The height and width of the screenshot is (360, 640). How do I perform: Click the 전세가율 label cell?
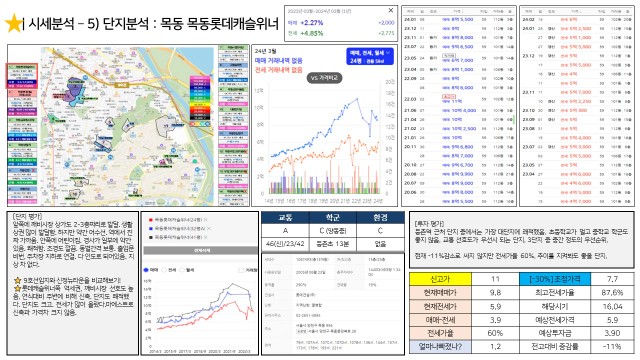440,333
